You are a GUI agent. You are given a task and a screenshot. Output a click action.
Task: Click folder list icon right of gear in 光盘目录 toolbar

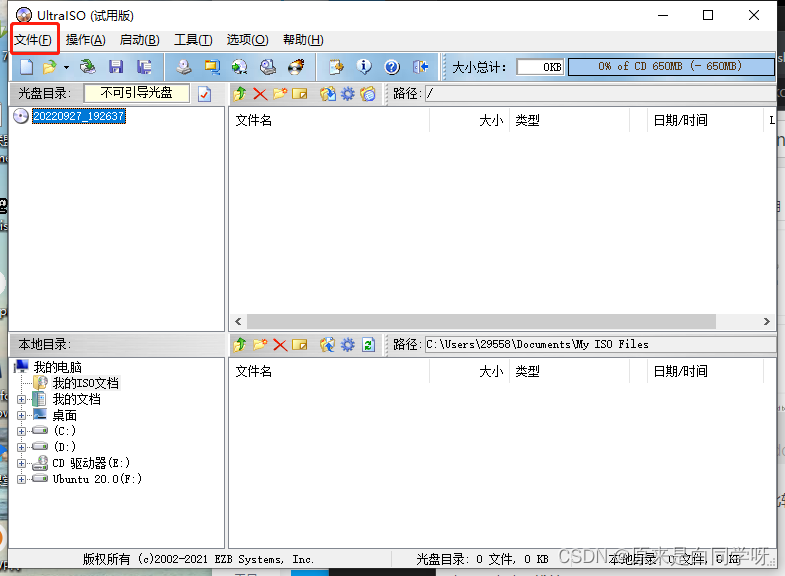pyautogui.click(x=368, y=94)
